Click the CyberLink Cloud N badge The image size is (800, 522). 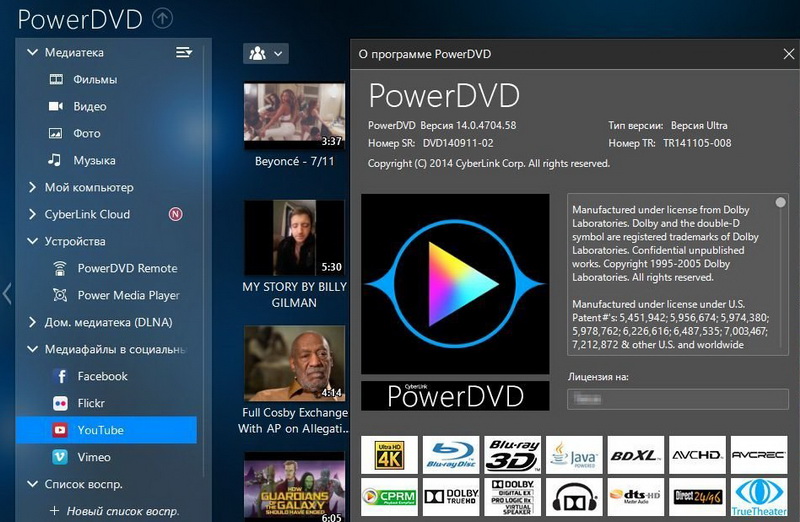(176, 214)
